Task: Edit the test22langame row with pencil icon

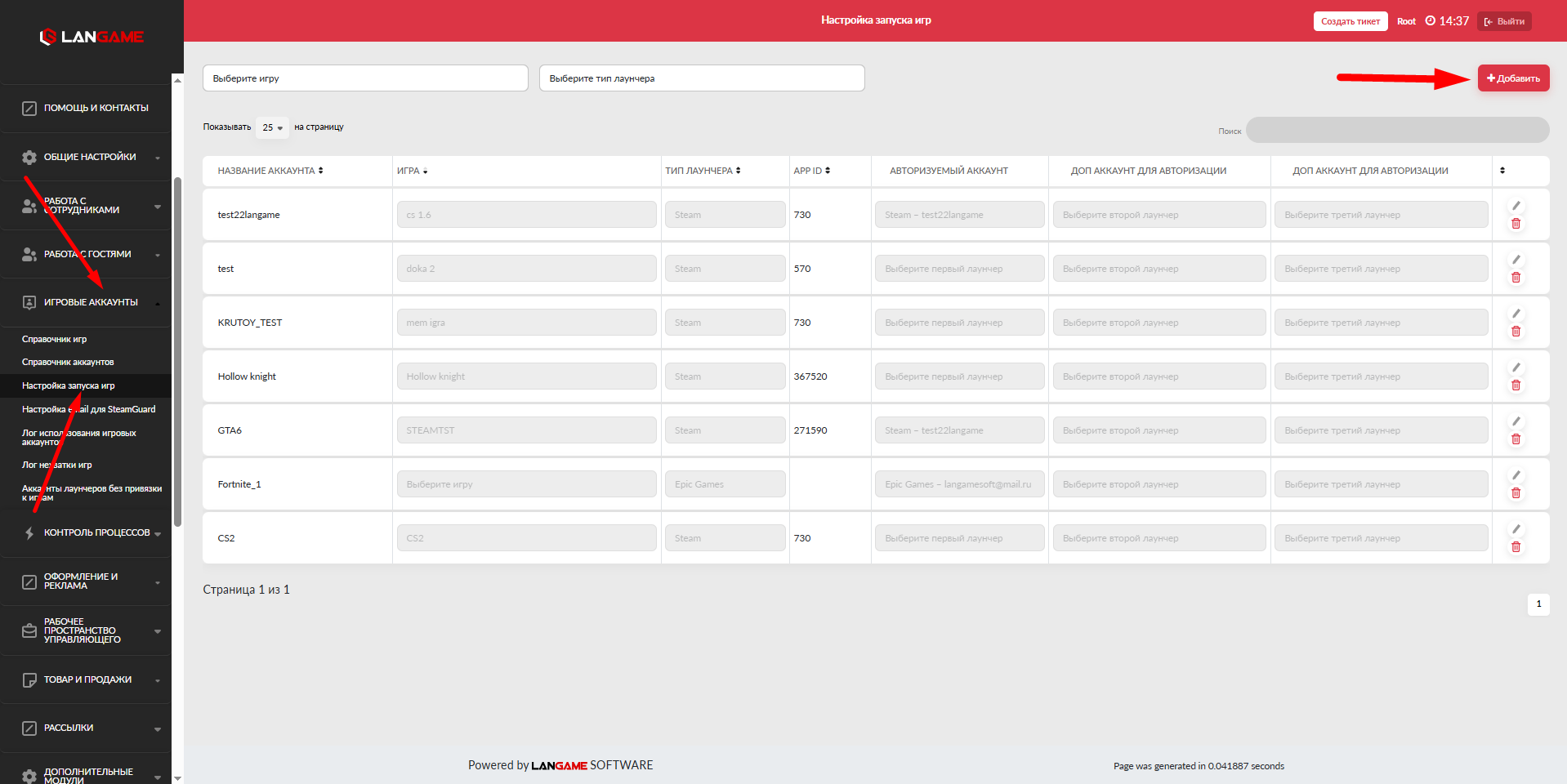Action: 1516,206
